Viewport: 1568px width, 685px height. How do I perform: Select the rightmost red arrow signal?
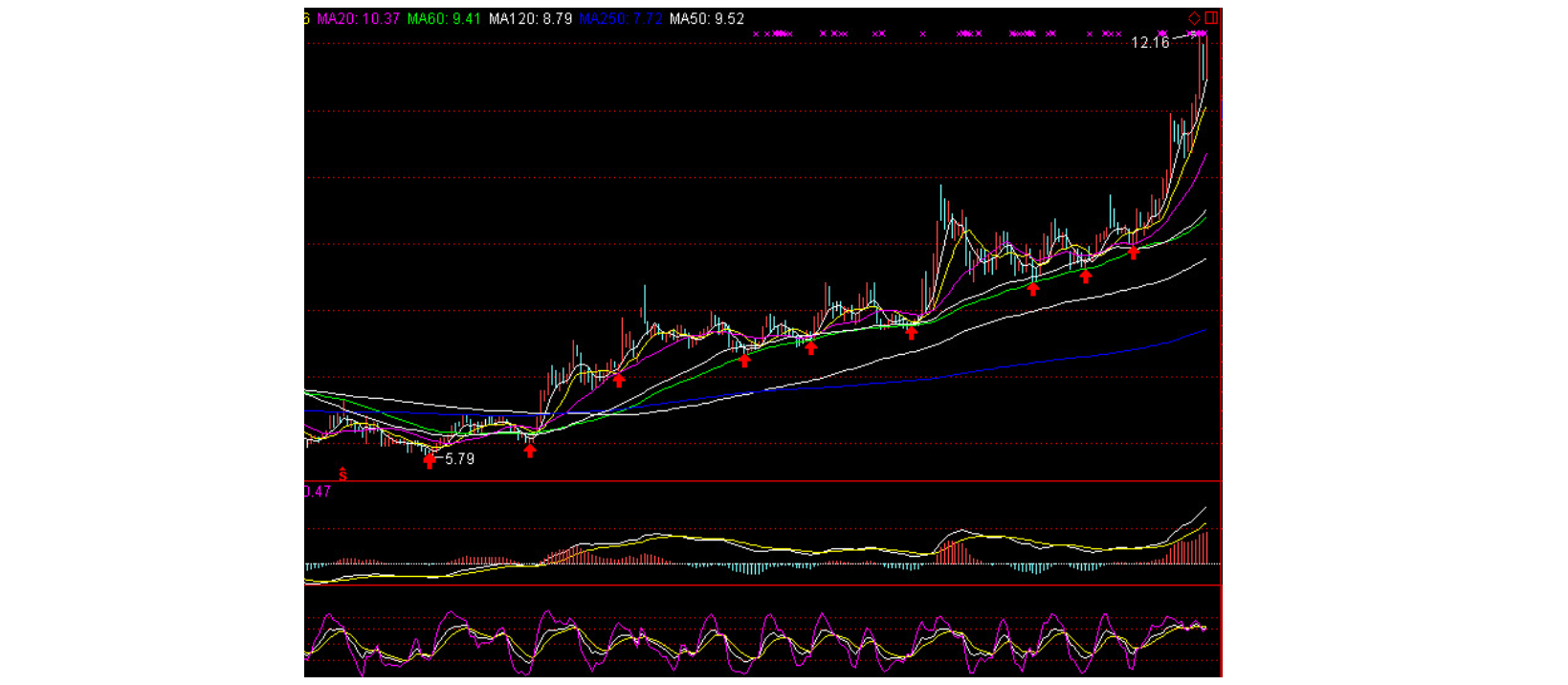[1134, 253]
